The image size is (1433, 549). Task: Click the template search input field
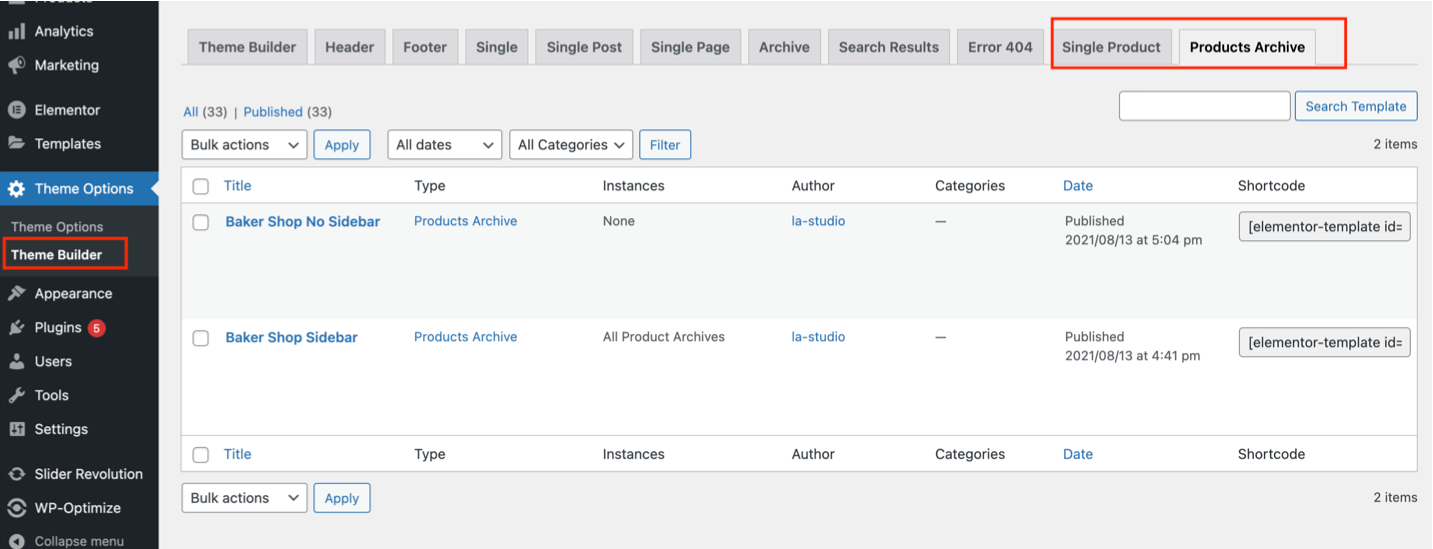point(1204,106)
